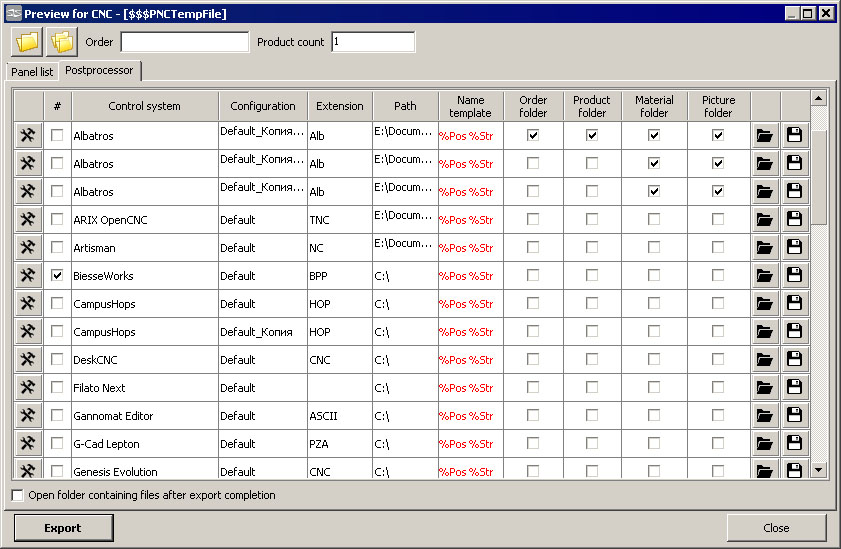Image resolution: width=841 pixels, height=549 pixels.
Task: Browse folder for Gannomat Editor row
Action: coord(765,415)
